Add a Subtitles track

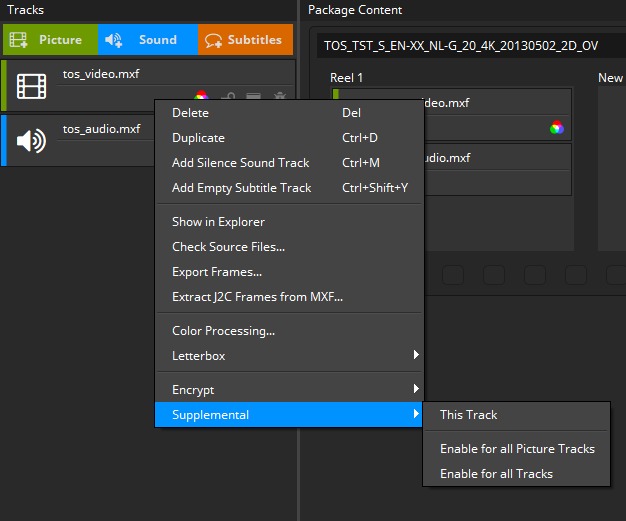245,40
